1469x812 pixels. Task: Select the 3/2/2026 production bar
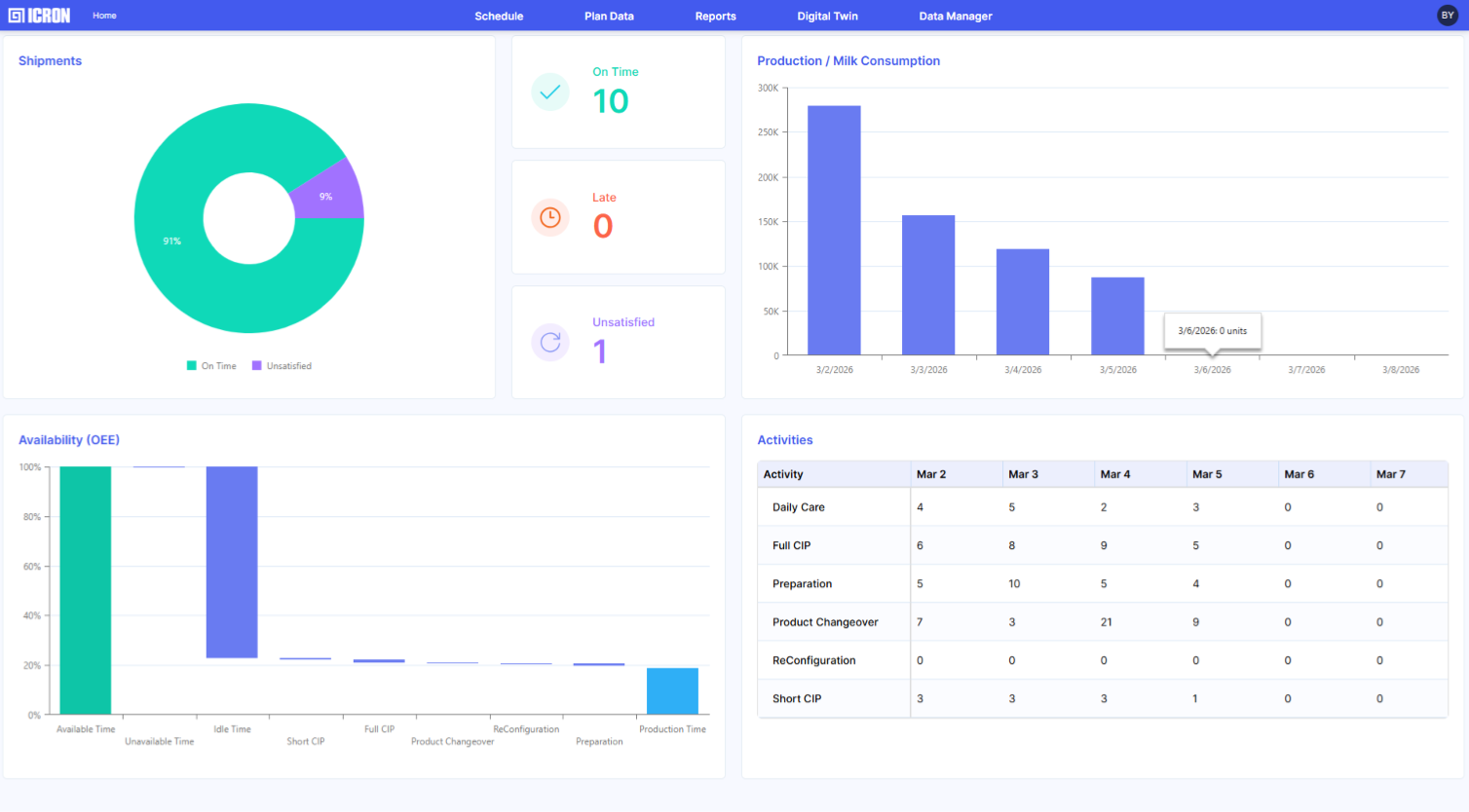pos(834,230)
